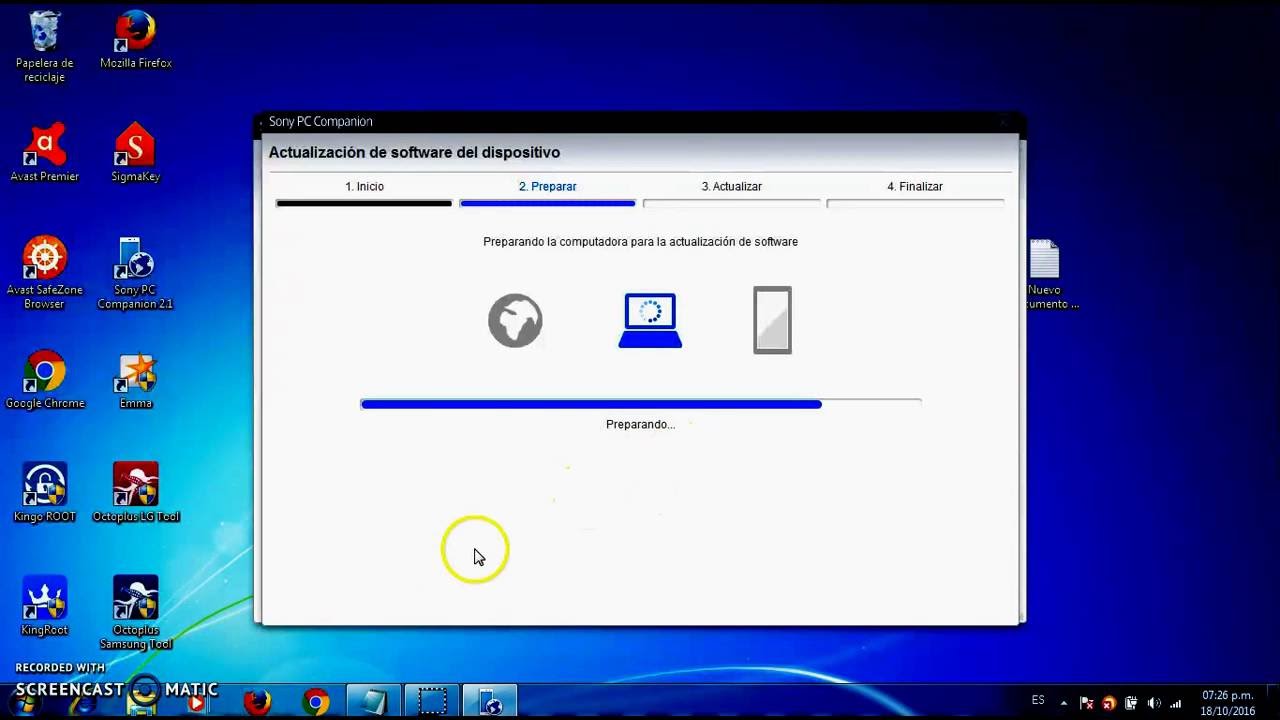Image resolution: width=1280 pixels, height=720 pixels.
Task: Click the globe icon in the update dialog
Action: [x=515, y=320]
